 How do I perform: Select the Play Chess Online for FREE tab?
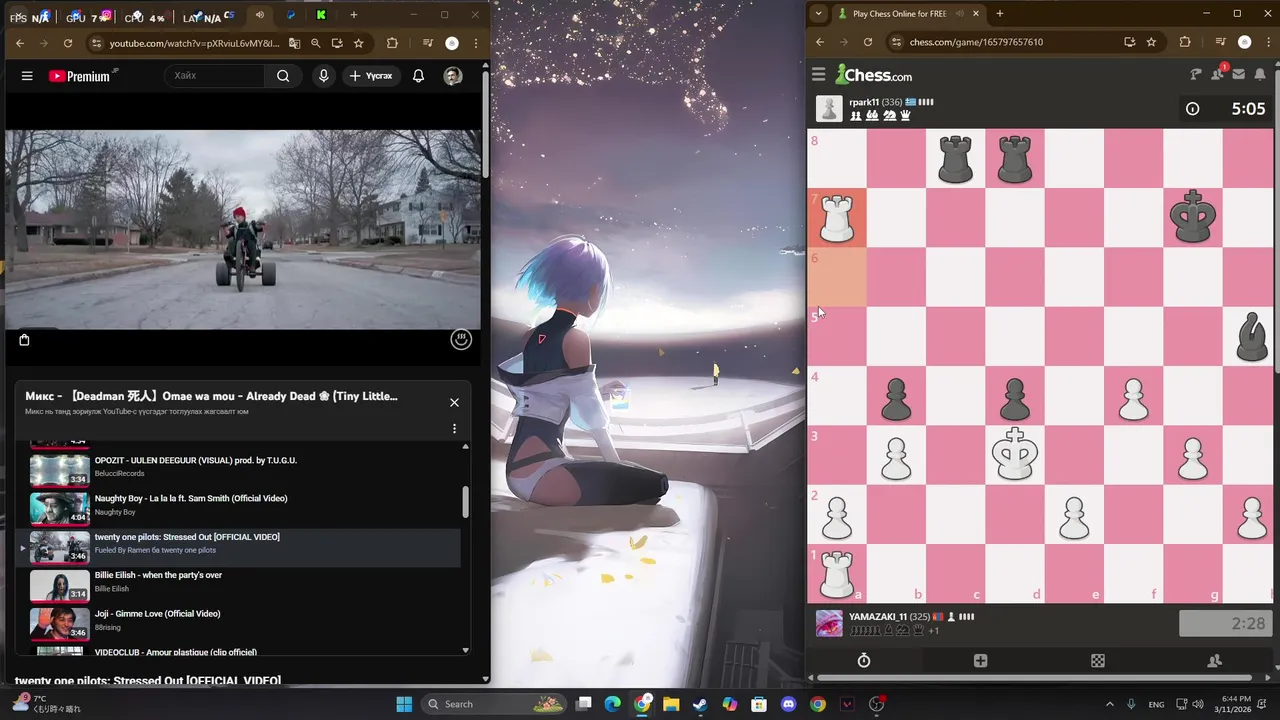click(x=900, y=14)
